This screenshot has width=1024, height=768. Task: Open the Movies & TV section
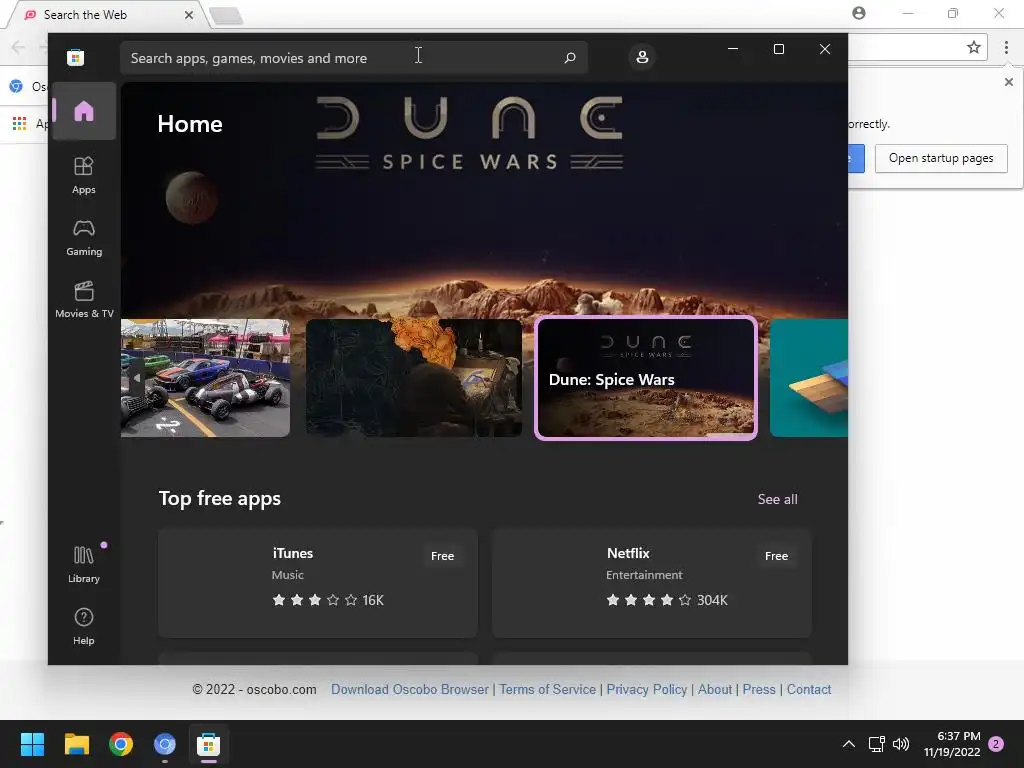click(84, 299)
